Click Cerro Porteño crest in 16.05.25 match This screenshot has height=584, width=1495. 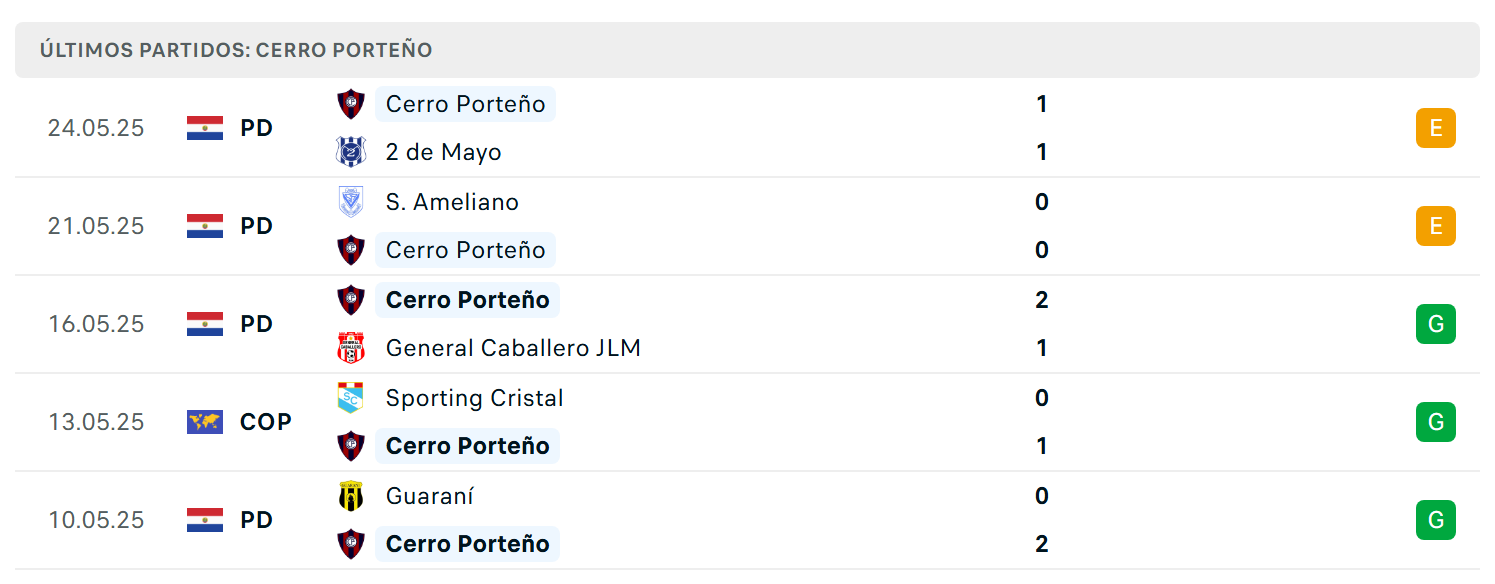click(351, 299)
